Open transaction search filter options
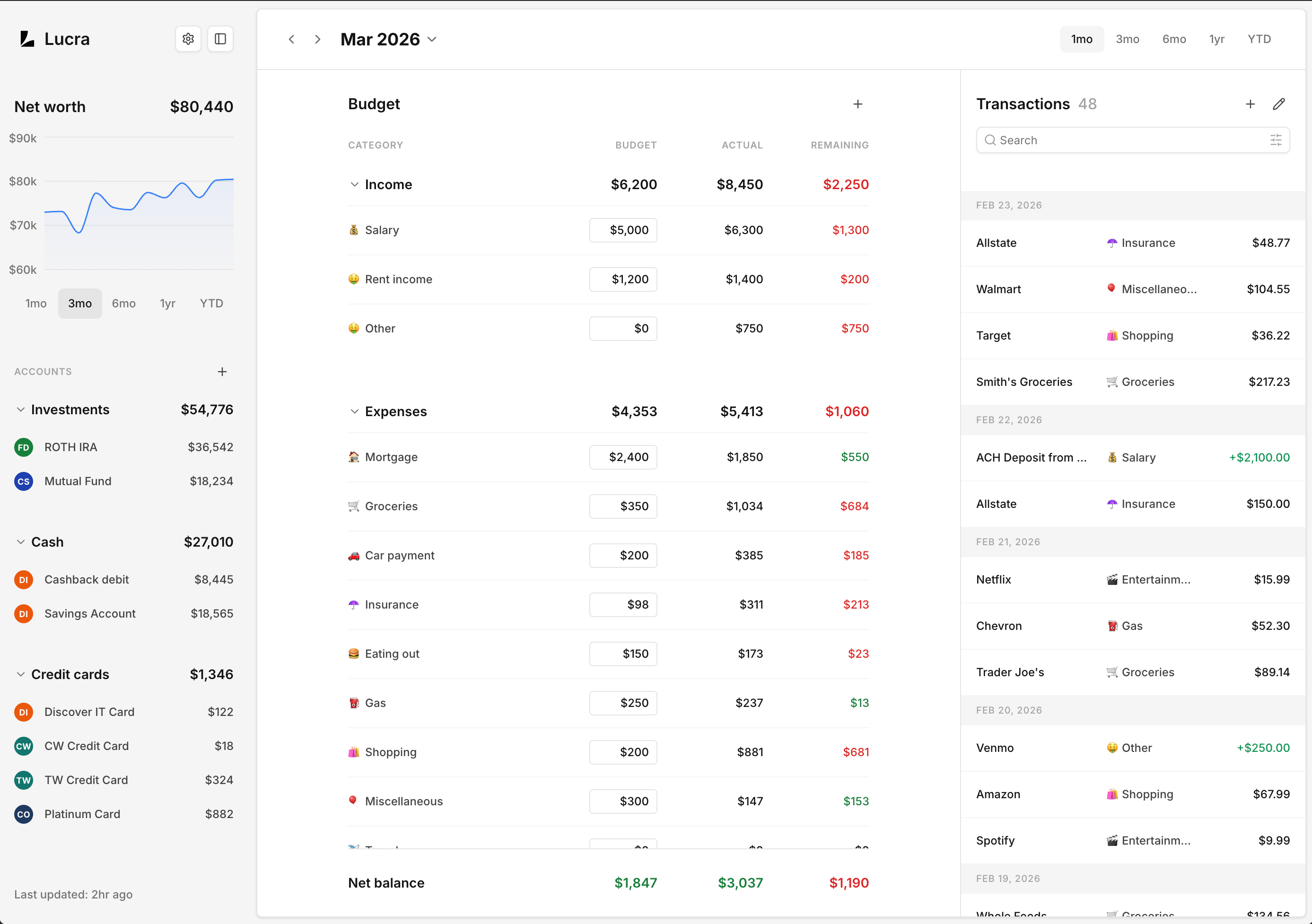Screen dimensions: 1312x924 click(x=1276, y=140)
